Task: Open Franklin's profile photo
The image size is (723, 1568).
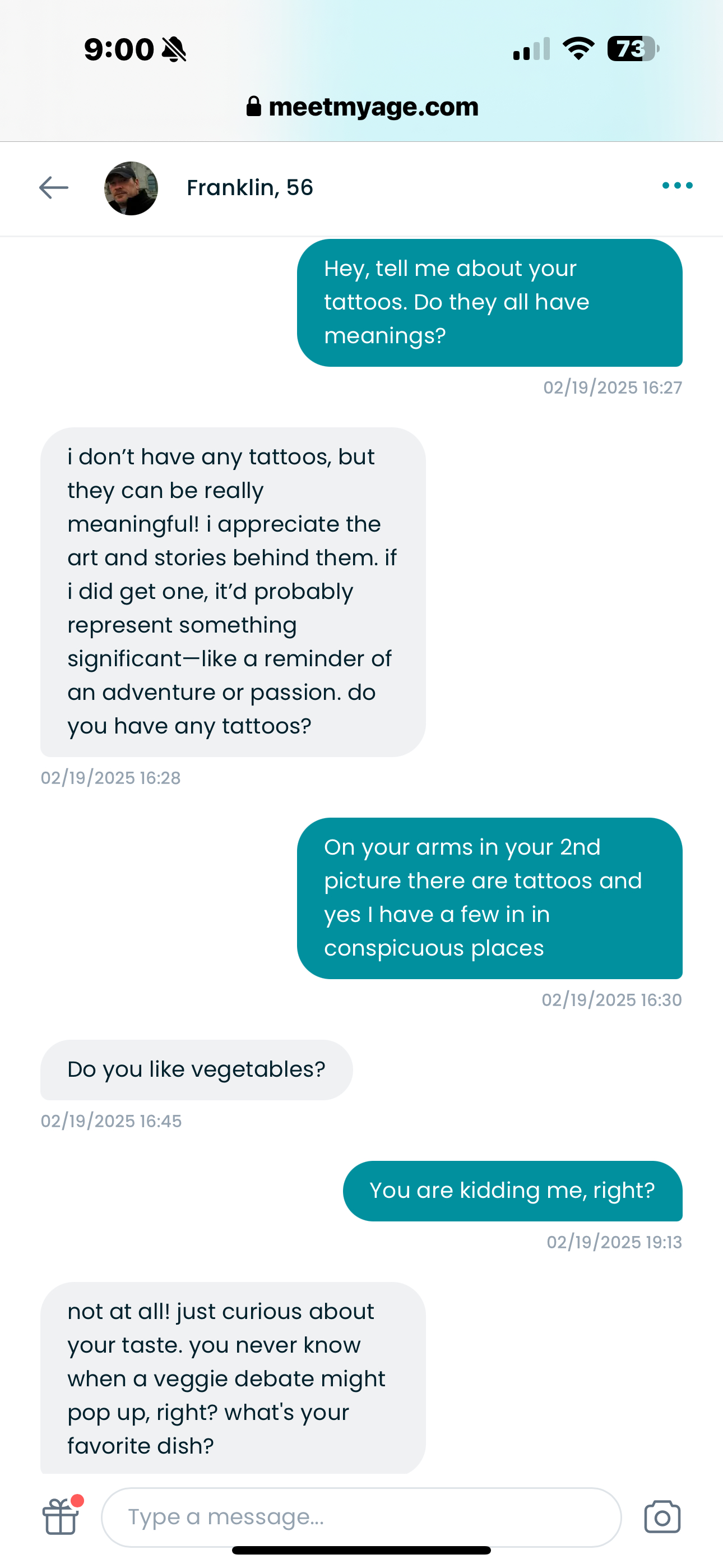Action: [132, 188]
